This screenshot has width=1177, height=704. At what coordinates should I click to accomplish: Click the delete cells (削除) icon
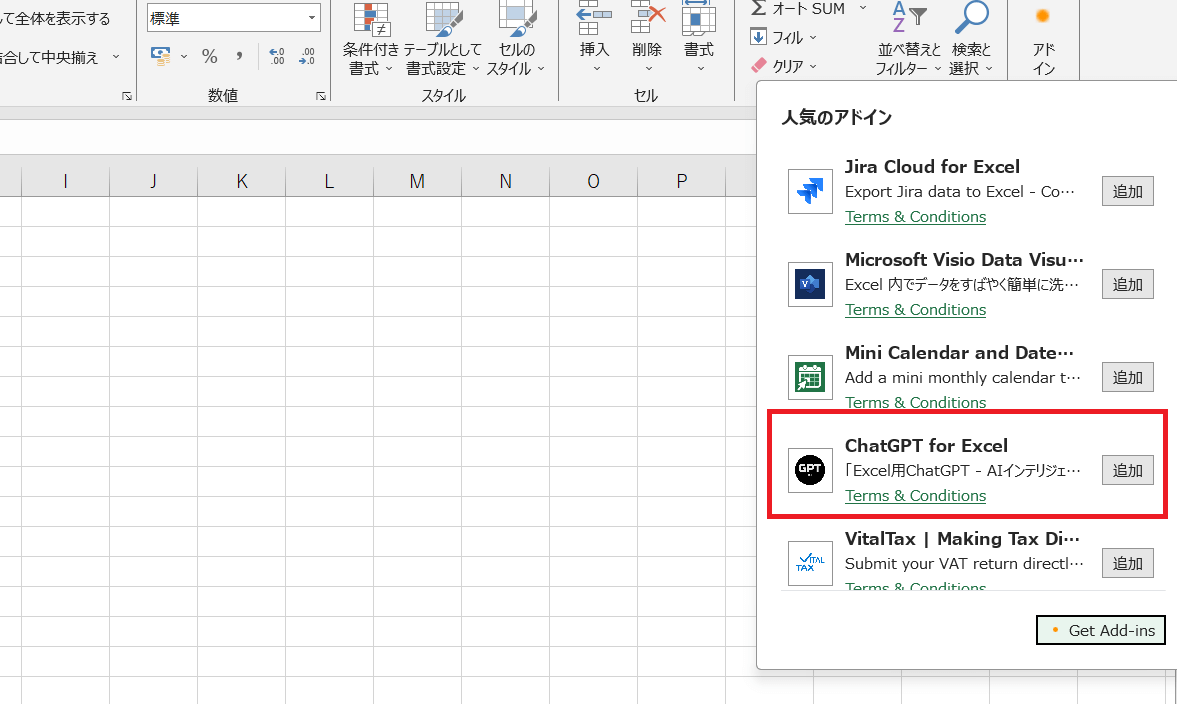point(647,18)
